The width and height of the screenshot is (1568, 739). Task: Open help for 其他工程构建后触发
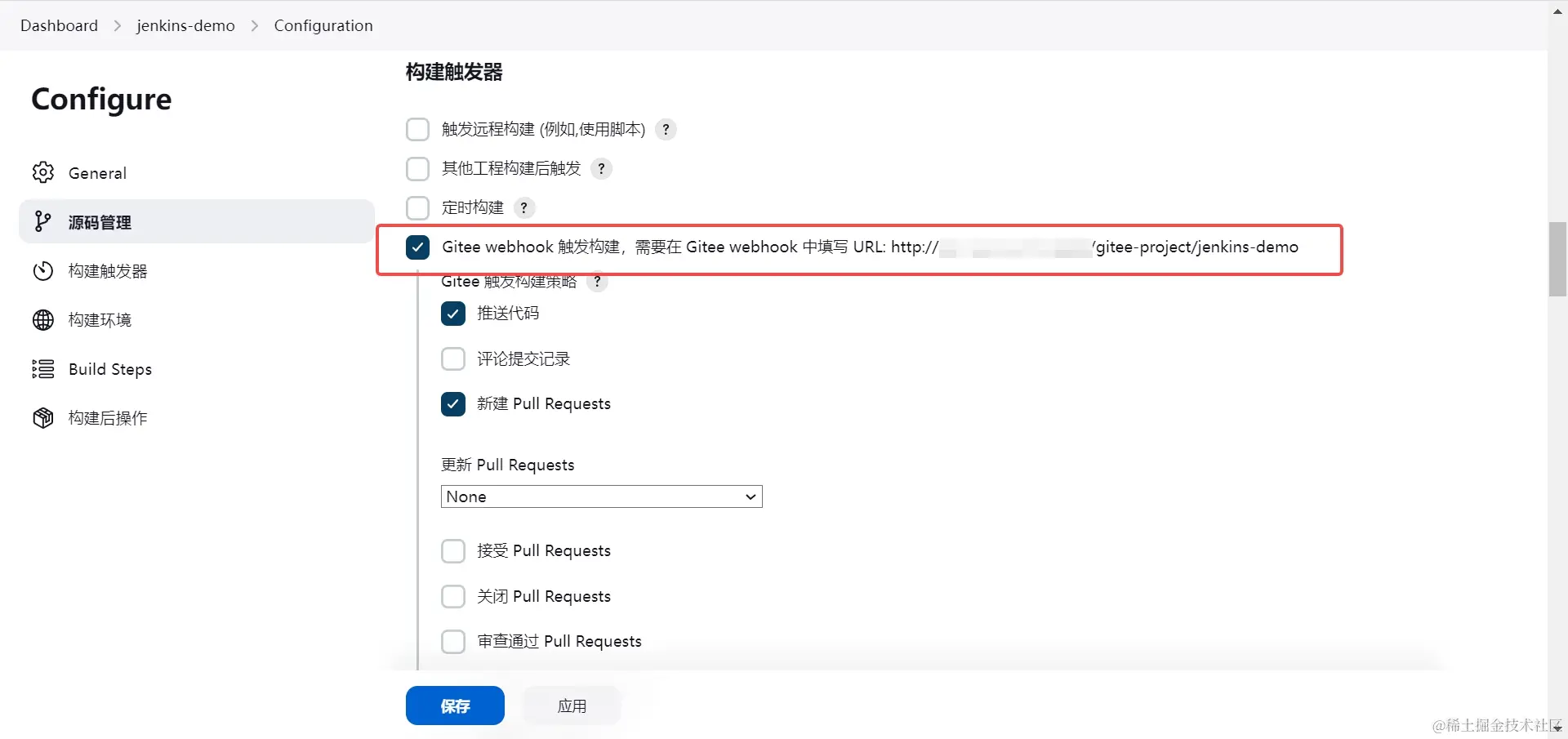(x=601, y=168)
